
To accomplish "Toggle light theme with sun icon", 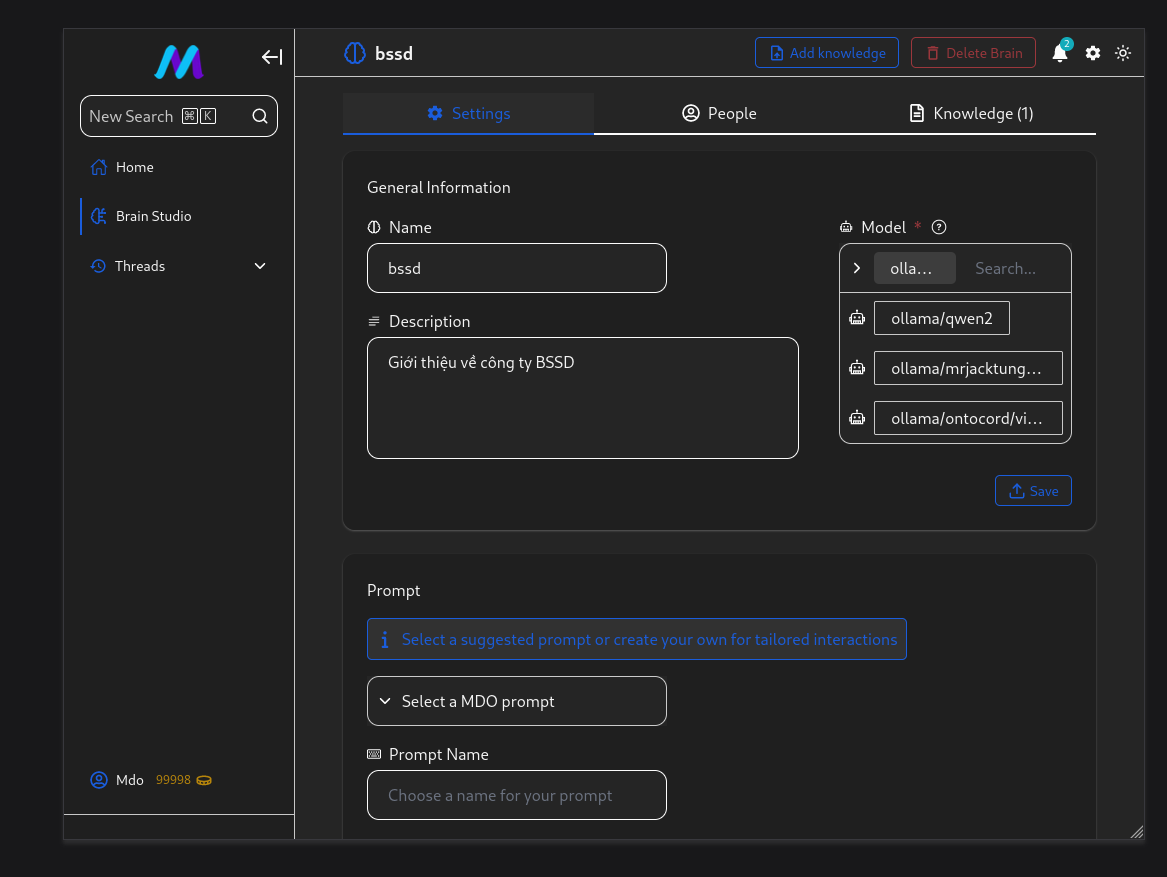I will coord(1123,53).
